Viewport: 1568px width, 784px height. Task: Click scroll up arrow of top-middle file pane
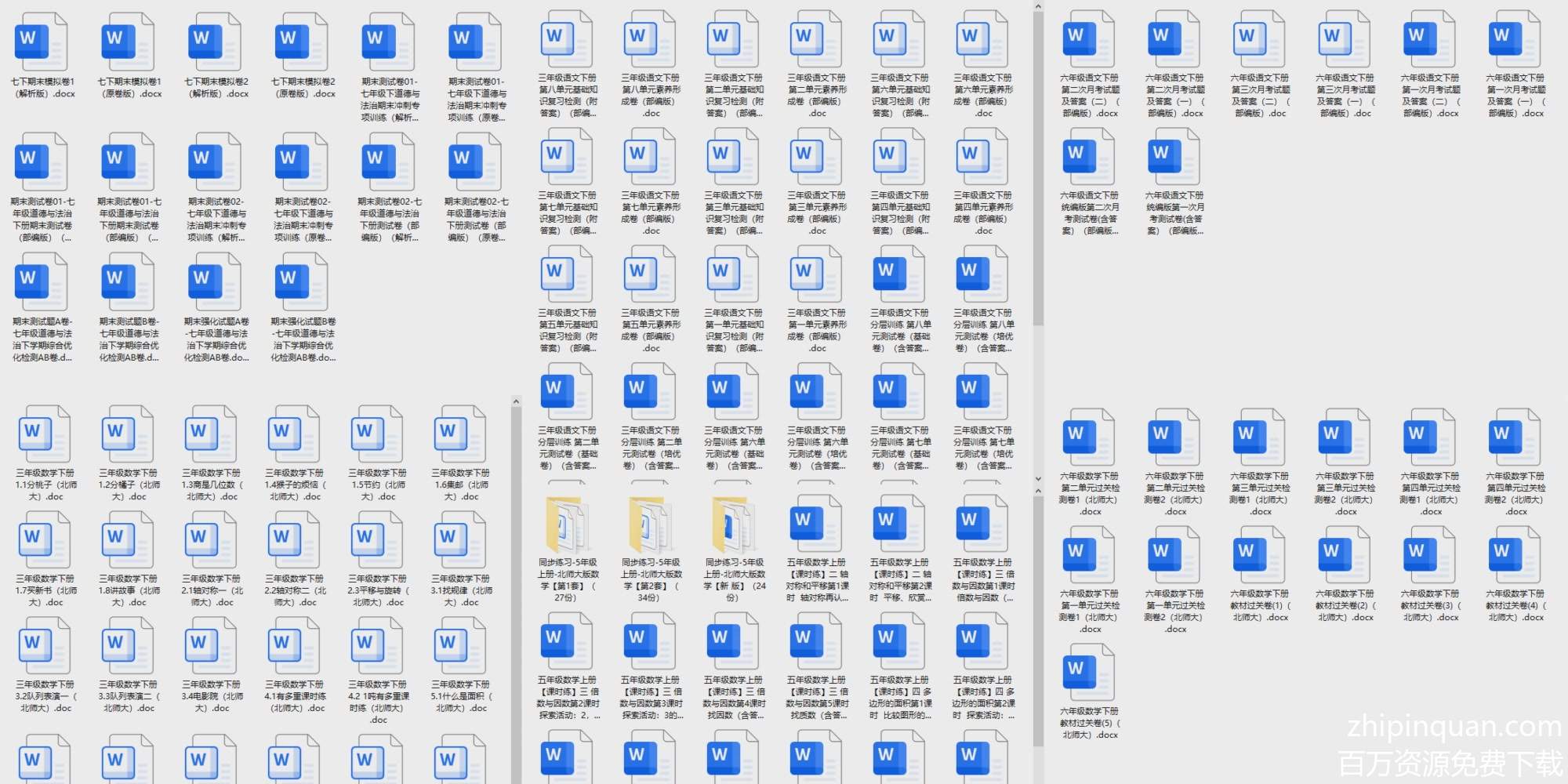pos(1038,7)
